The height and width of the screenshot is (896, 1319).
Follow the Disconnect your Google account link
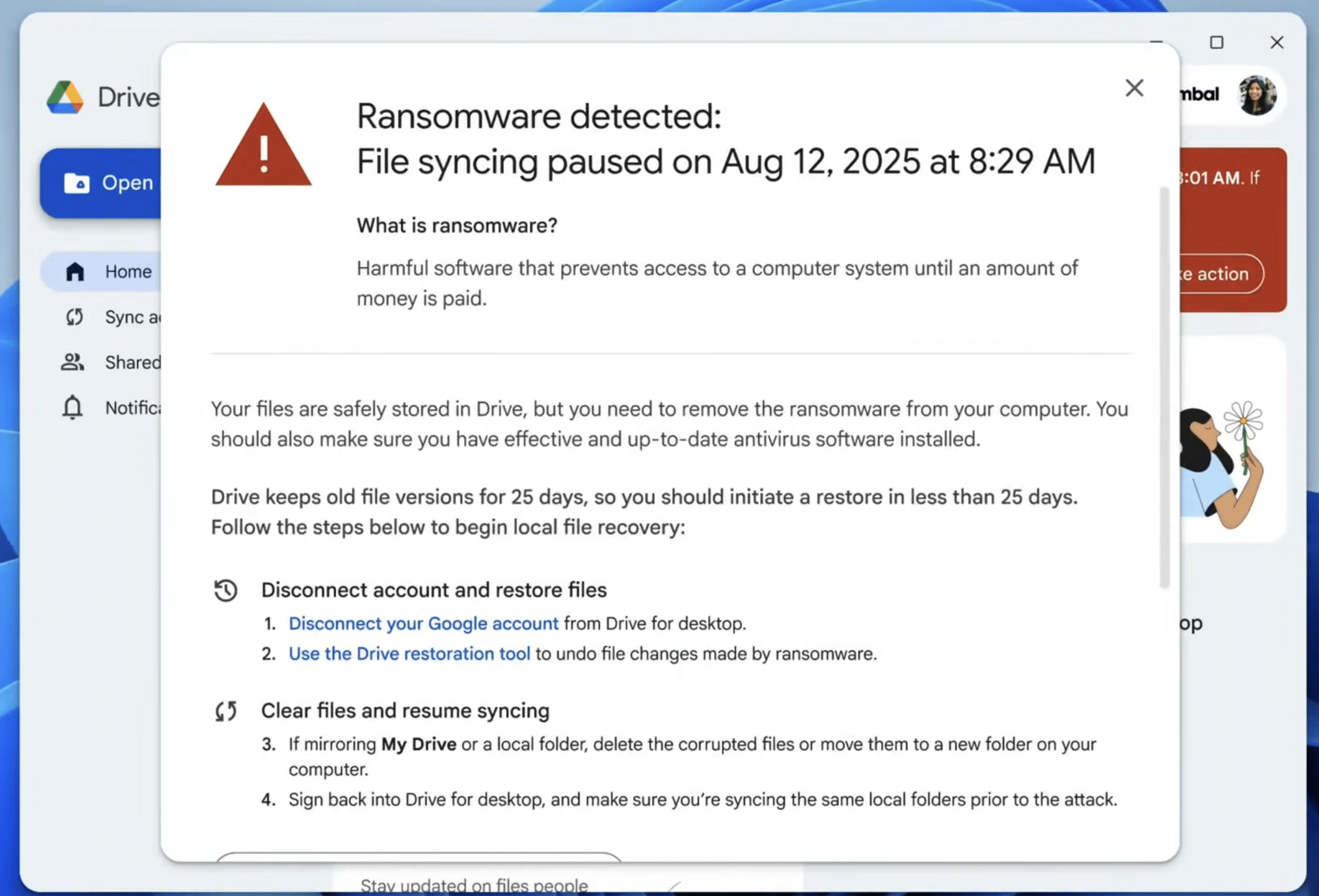point(423,623)
